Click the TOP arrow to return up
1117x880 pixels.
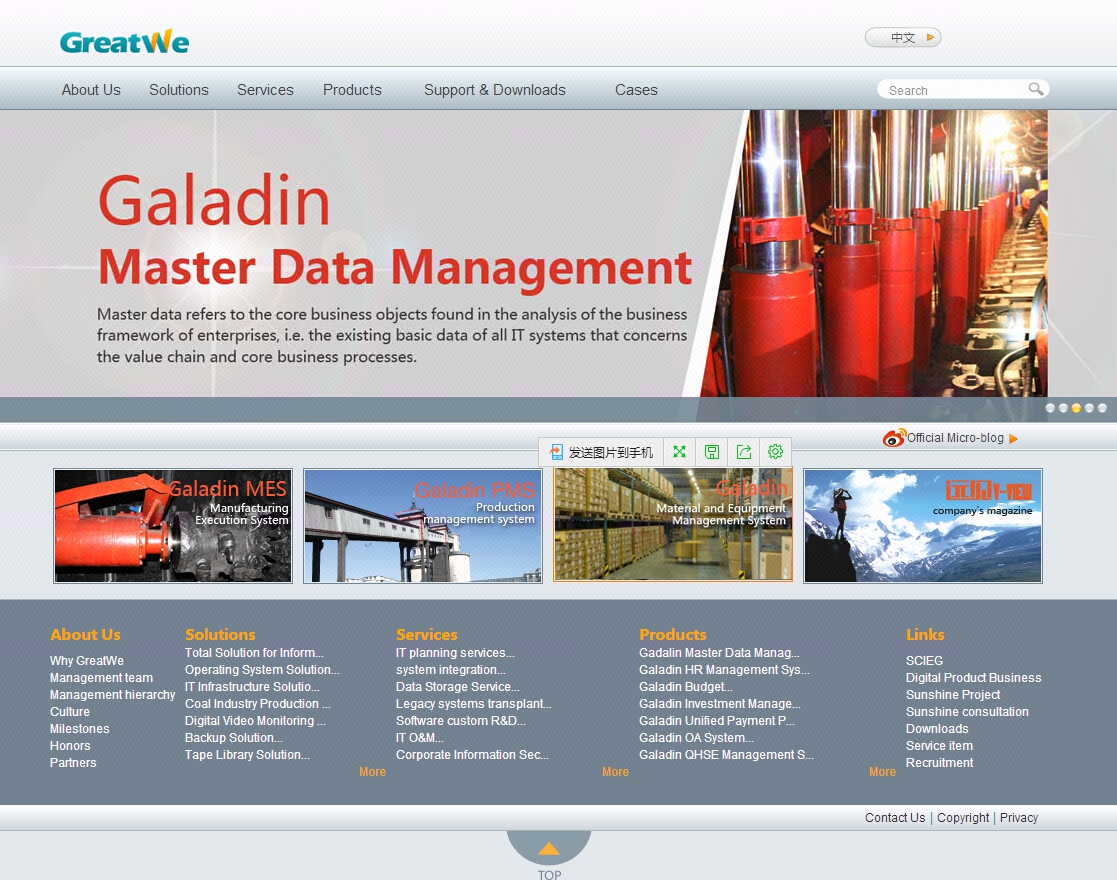549,849
